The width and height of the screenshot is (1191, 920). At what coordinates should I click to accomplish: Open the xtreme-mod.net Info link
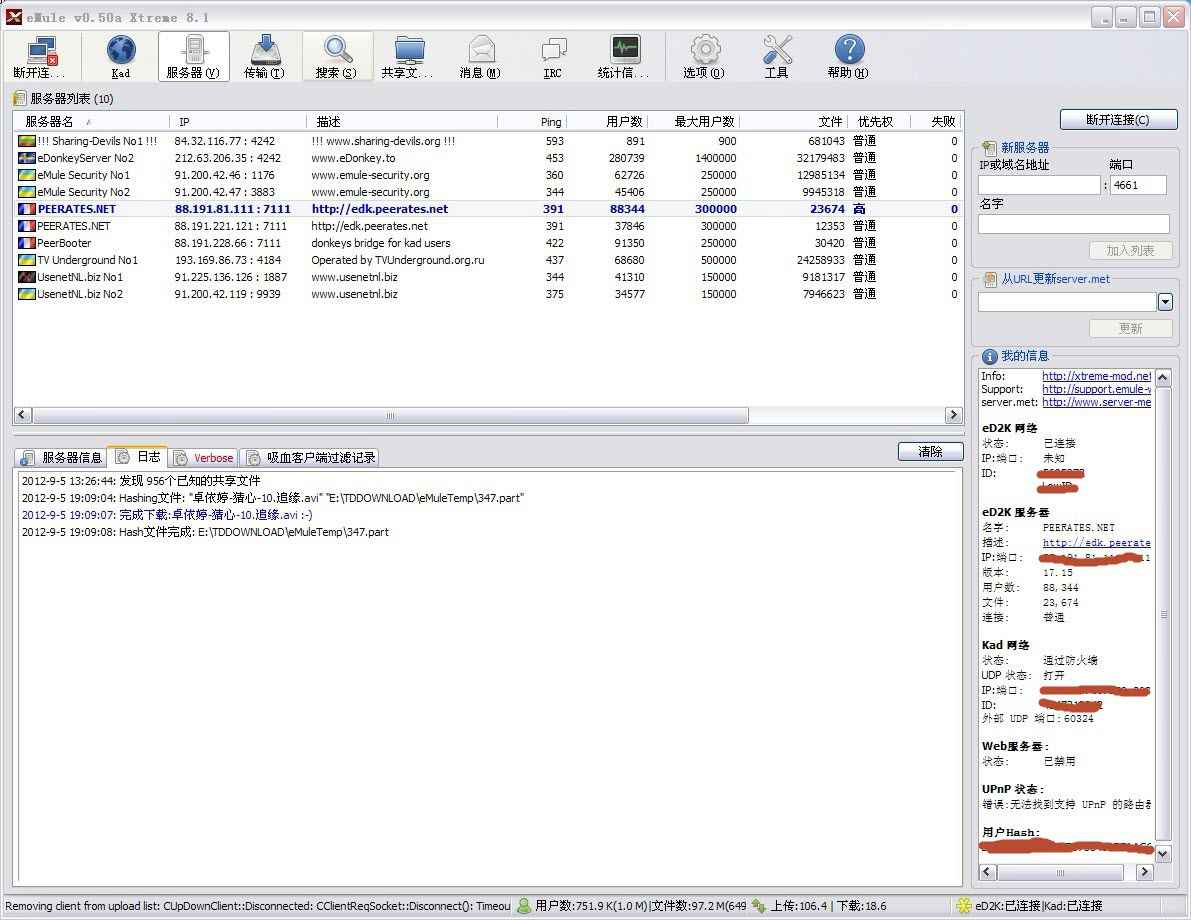tap(1096, 376)
